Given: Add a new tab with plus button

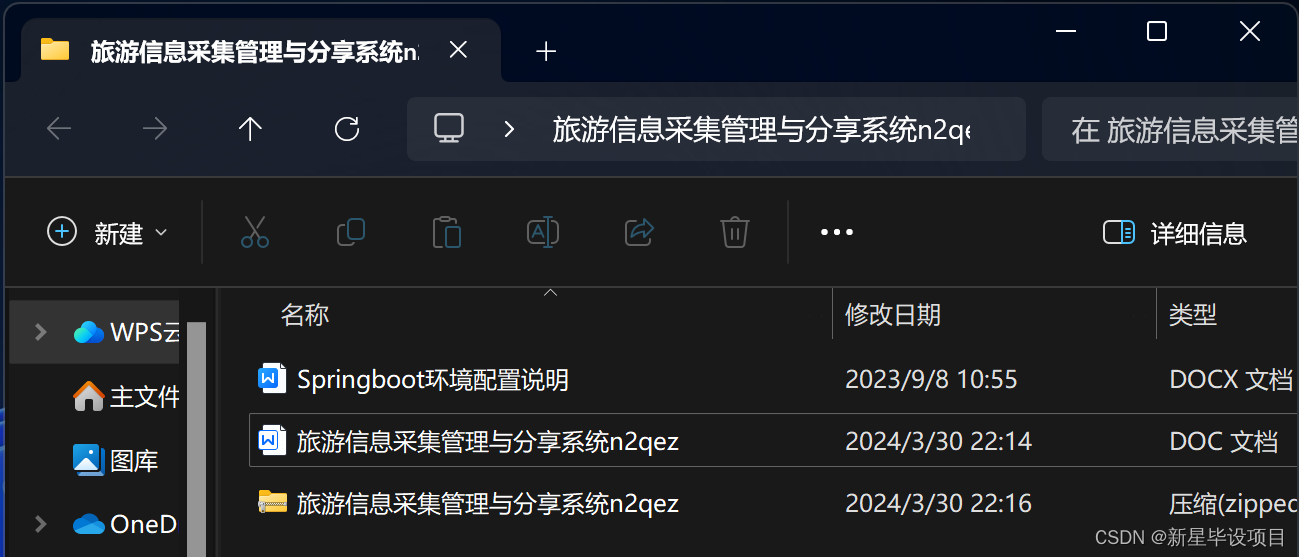Looking at the screenshot, I should coord(546,51).
